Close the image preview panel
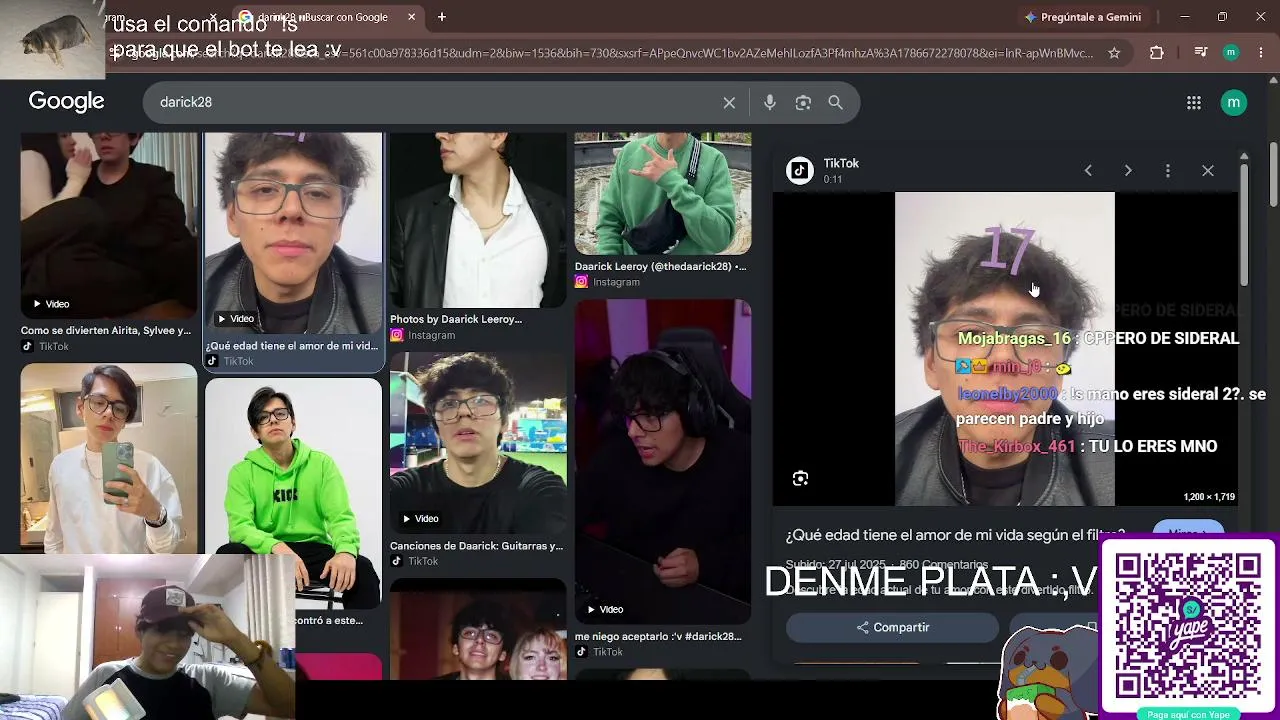The height and width of the screenshot is (720, 1280). point(1208,171)
